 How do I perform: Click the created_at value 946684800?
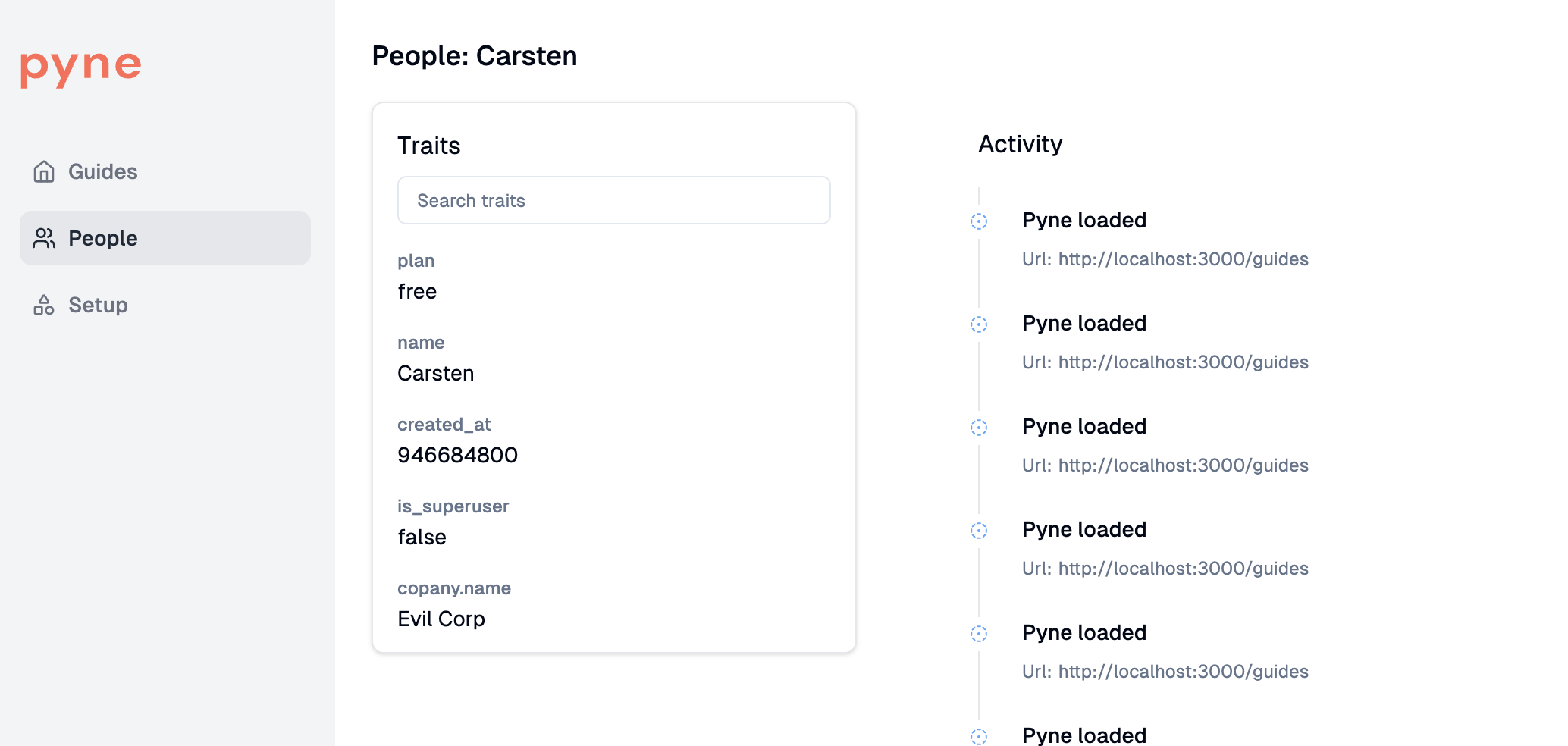[x=457, y=456]
